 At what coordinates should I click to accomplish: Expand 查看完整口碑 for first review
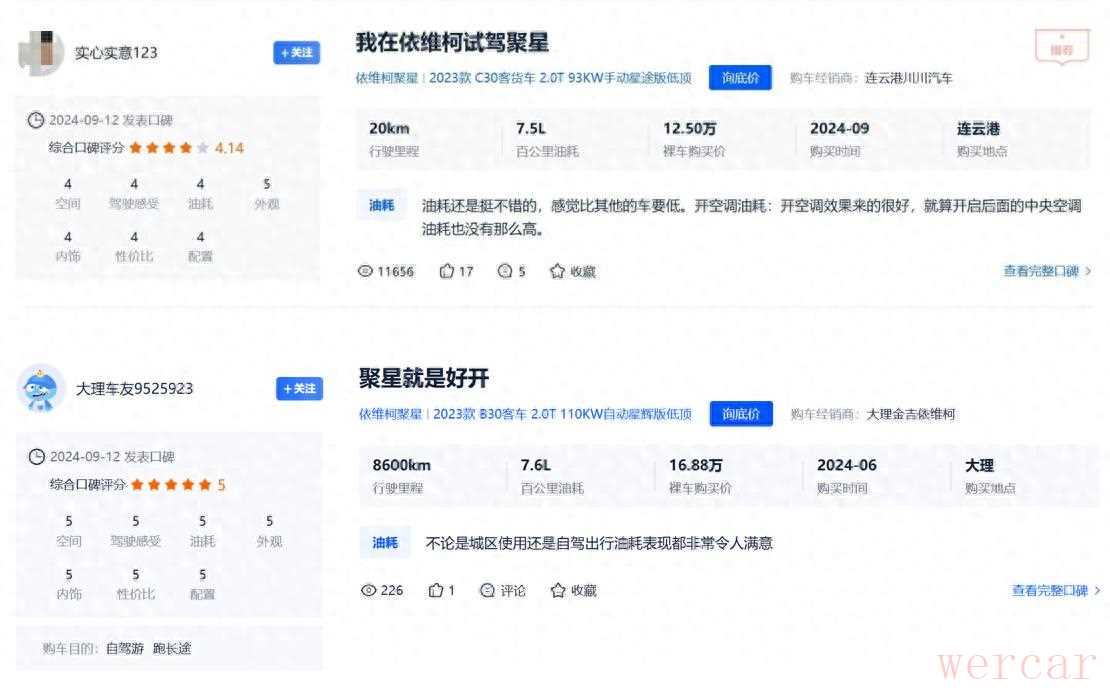point(1046,271)
